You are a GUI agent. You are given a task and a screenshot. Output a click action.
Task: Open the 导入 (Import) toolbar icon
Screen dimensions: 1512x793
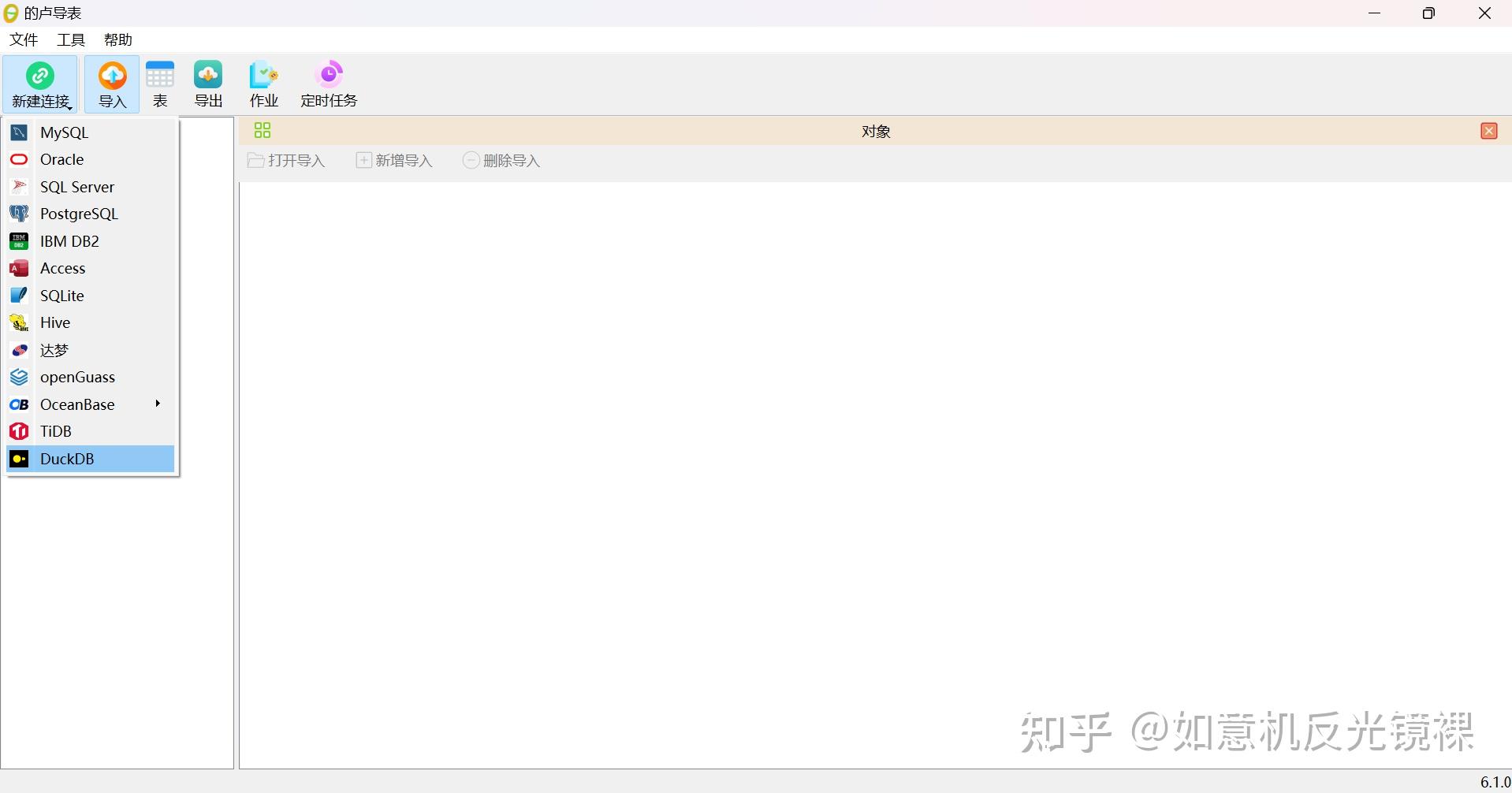(x=111, y=83)
